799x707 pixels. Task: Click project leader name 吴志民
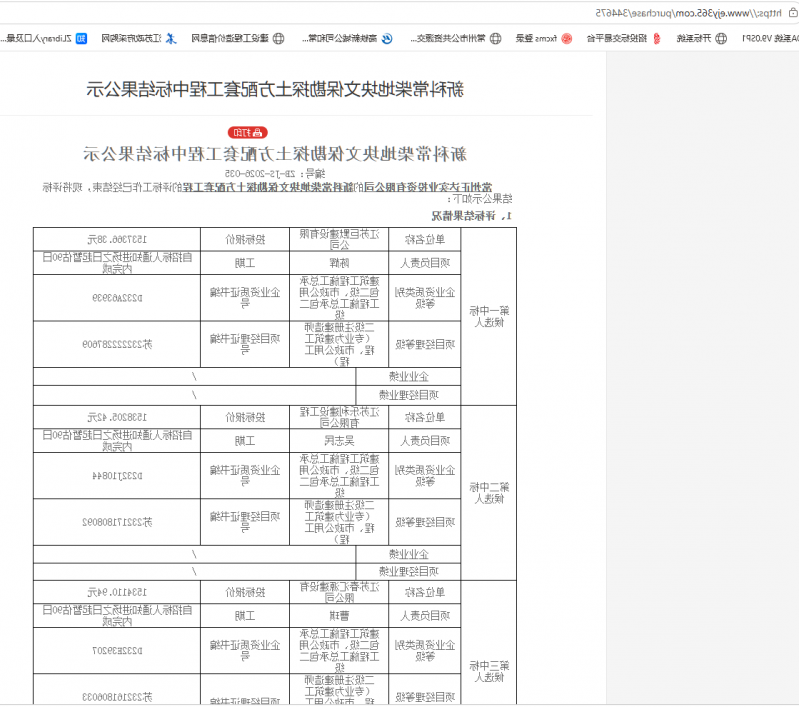pos(339,440)
